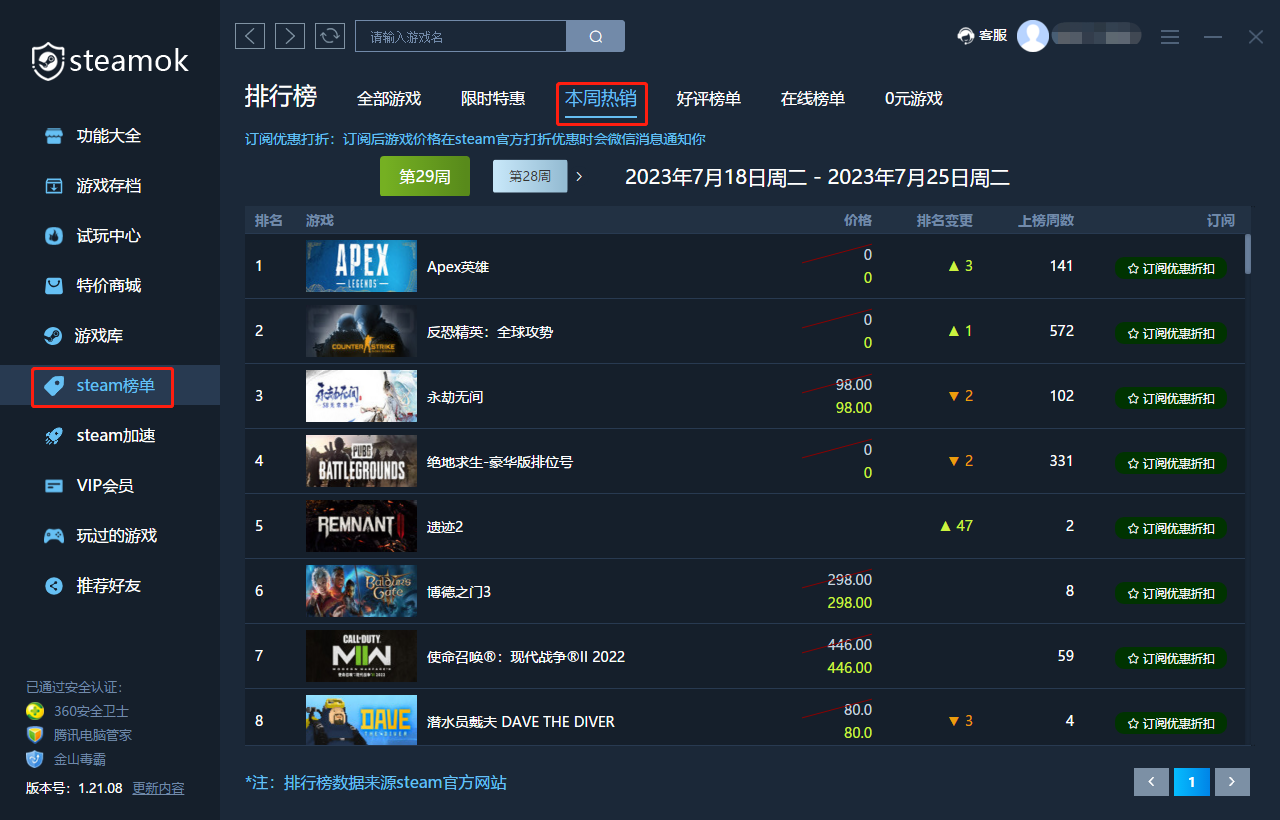
Task: Click the 金山毒霸 certification icon
Action: (x=35, y=759)
